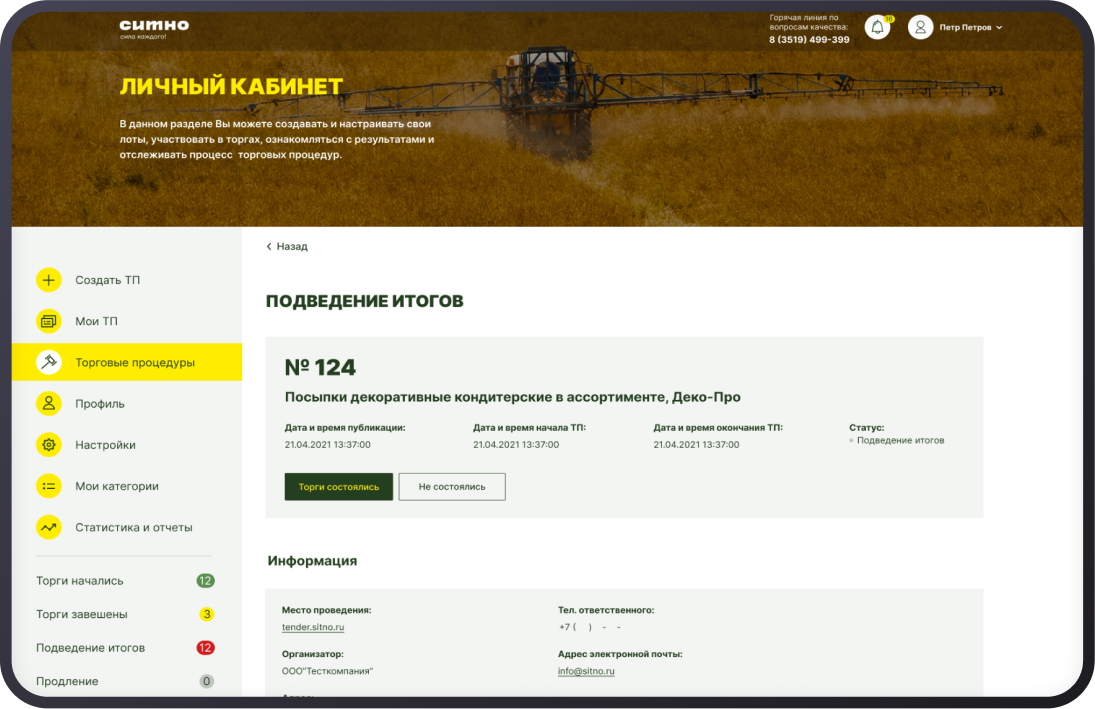Click the Ситно logo
This screenshot has height=709, width=1095.
pyautogui.click(x=154, y=28)
